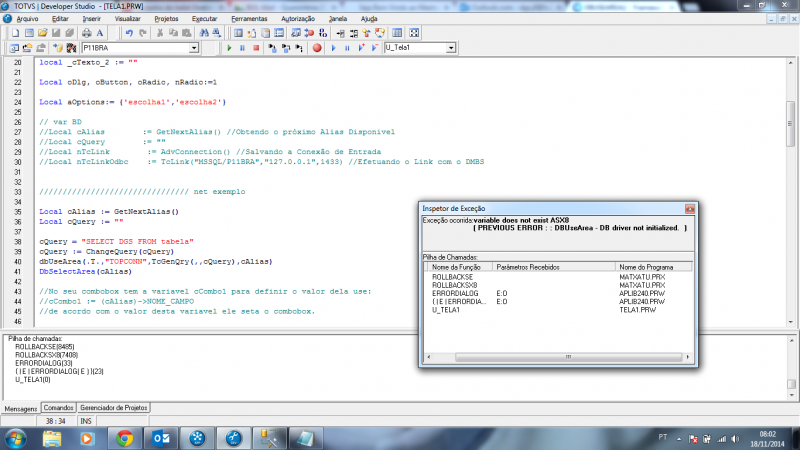The width and height of the screenshot is (800, 450).
Task: Click the blue debug play icon
Action: 334,48
